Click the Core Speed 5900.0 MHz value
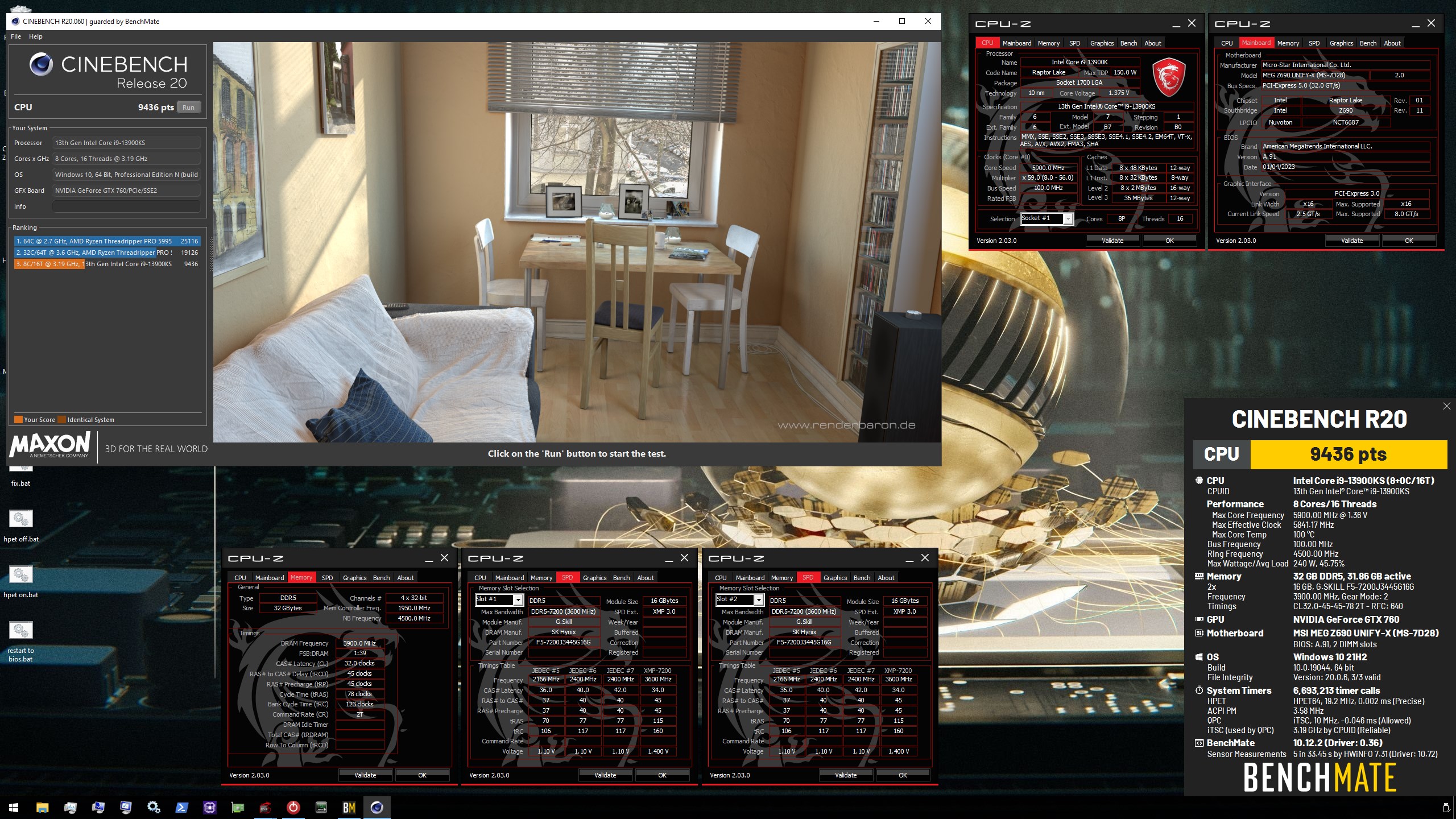1456x819 pixels. click(x=1048, y=168)
